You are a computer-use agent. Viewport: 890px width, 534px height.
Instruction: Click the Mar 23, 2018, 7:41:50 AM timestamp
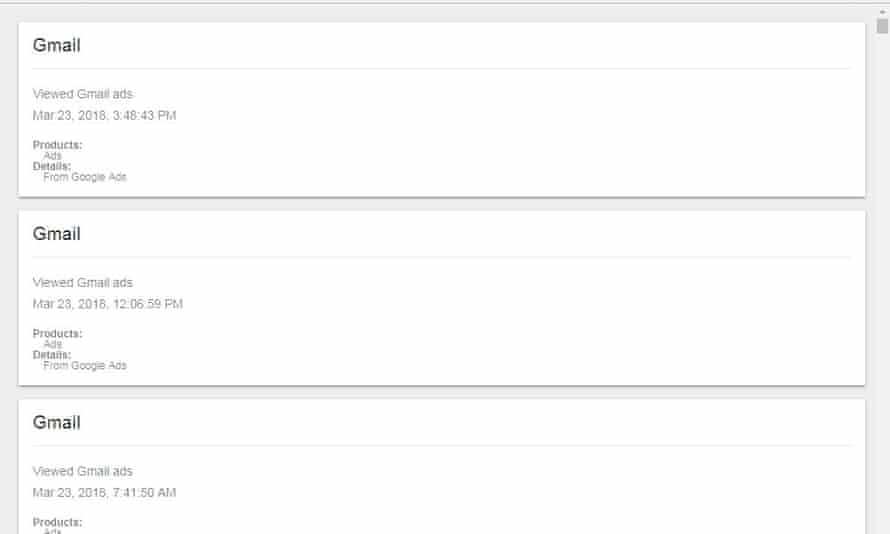tap(104, 493)
